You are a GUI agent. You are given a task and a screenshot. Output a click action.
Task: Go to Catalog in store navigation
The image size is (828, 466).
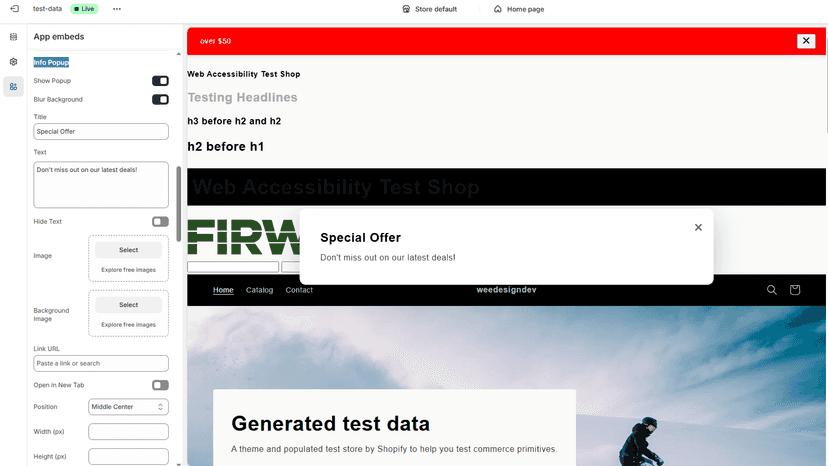pyautogui.click(x=259, y=290)
